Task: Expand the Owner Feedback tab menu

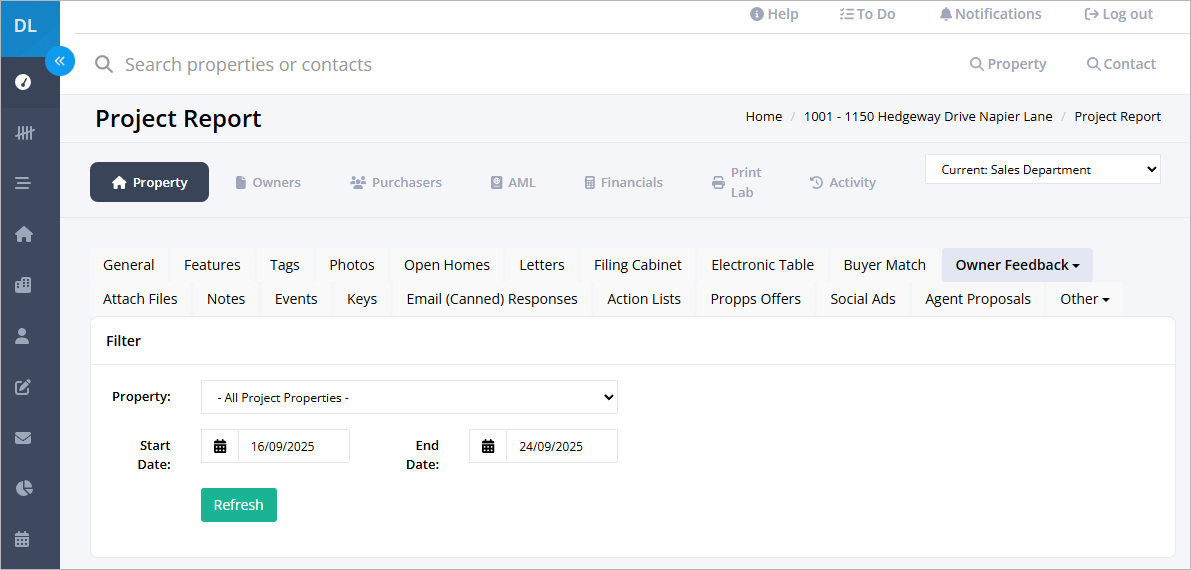Action: click(1017, 265)
